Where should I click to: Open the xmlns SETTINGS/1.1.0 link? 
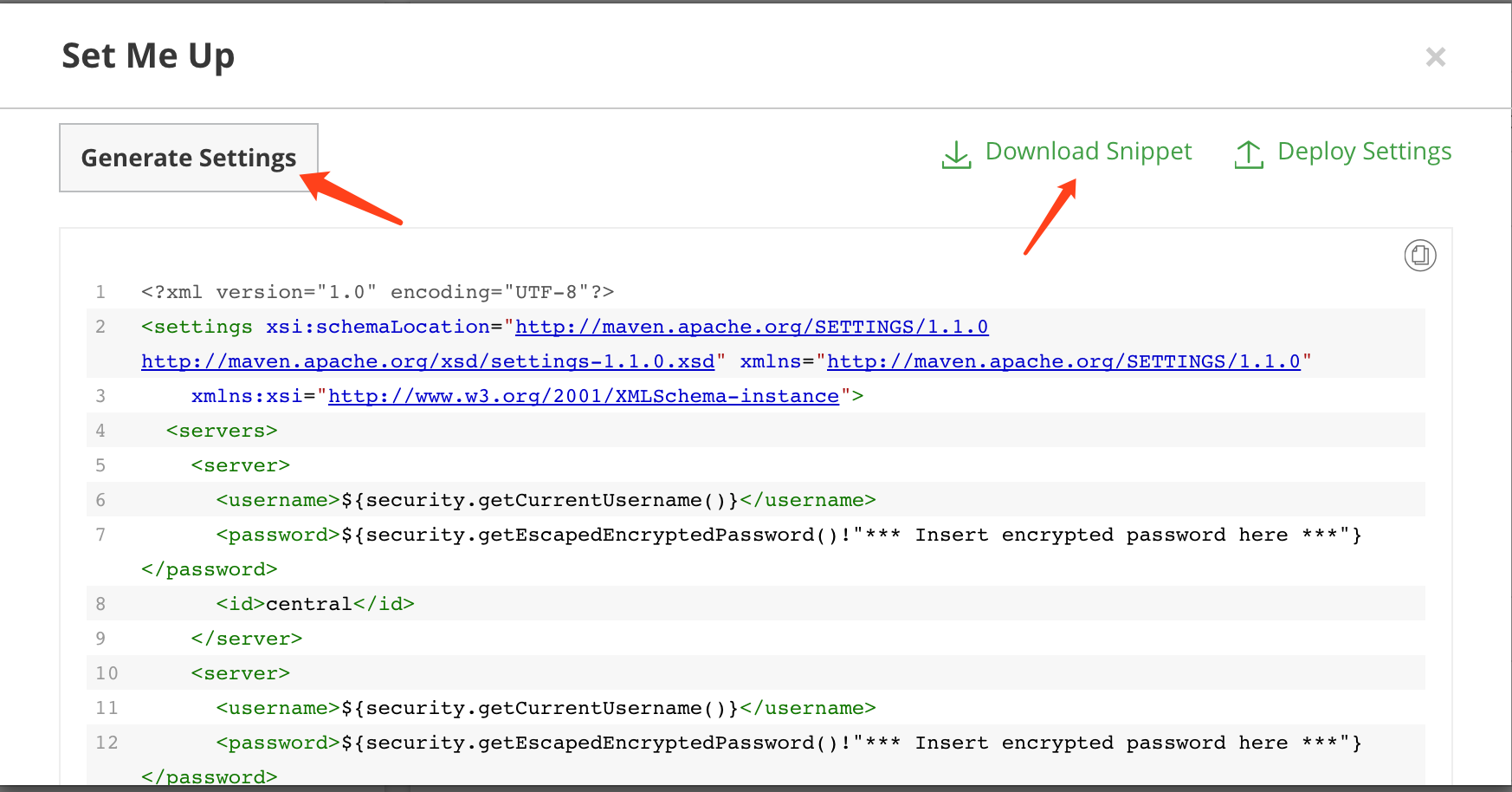[x=1063, y=361]
